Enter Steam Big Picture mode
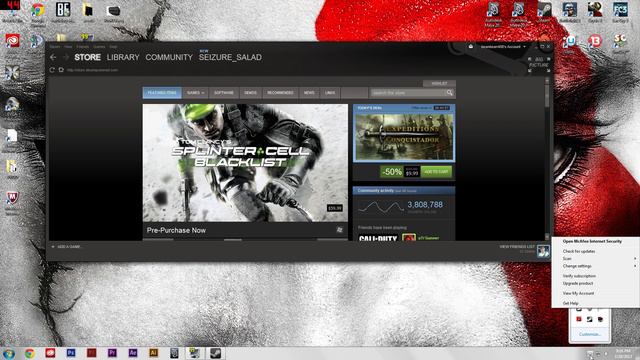Screen dimensions: 640x360 click(x=539, y=65)
